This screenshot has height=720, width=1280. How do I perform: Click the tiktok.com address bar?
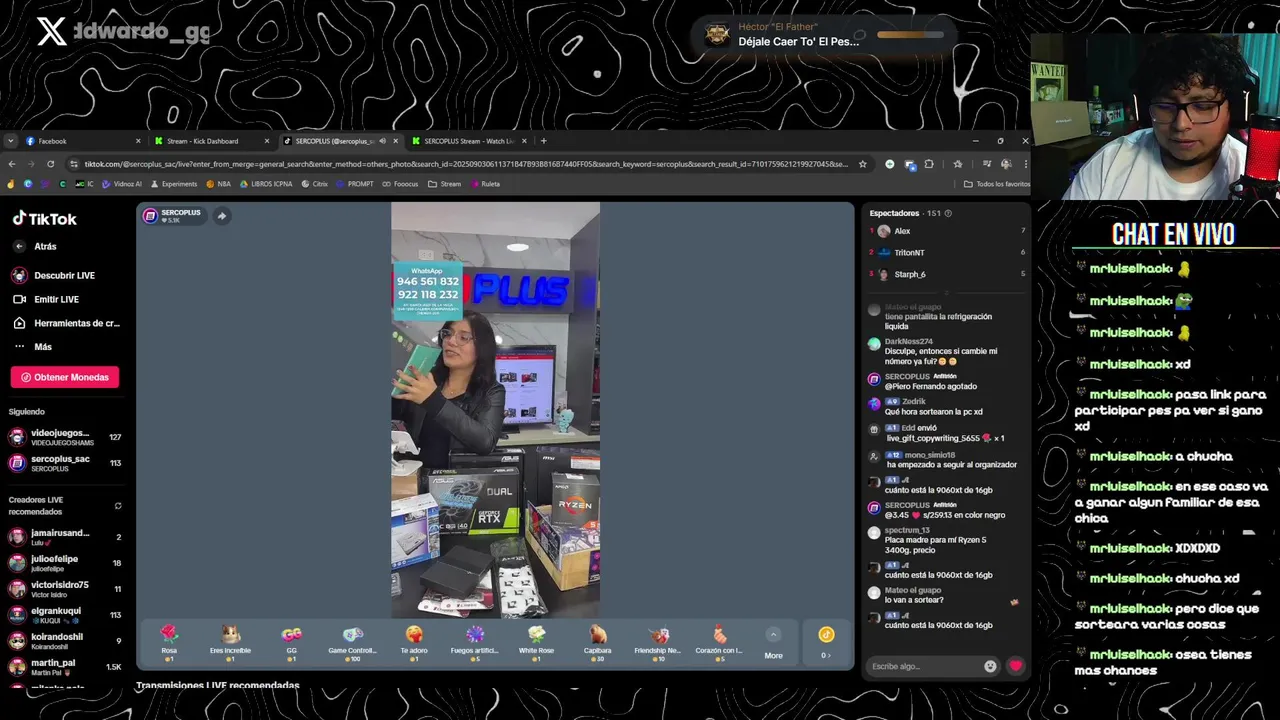(465, 164)
